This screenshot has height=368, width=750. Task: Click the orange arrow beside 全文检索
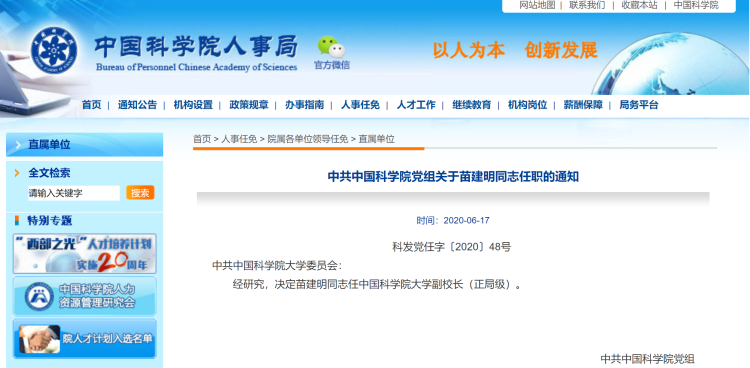(x=17, y=173)
